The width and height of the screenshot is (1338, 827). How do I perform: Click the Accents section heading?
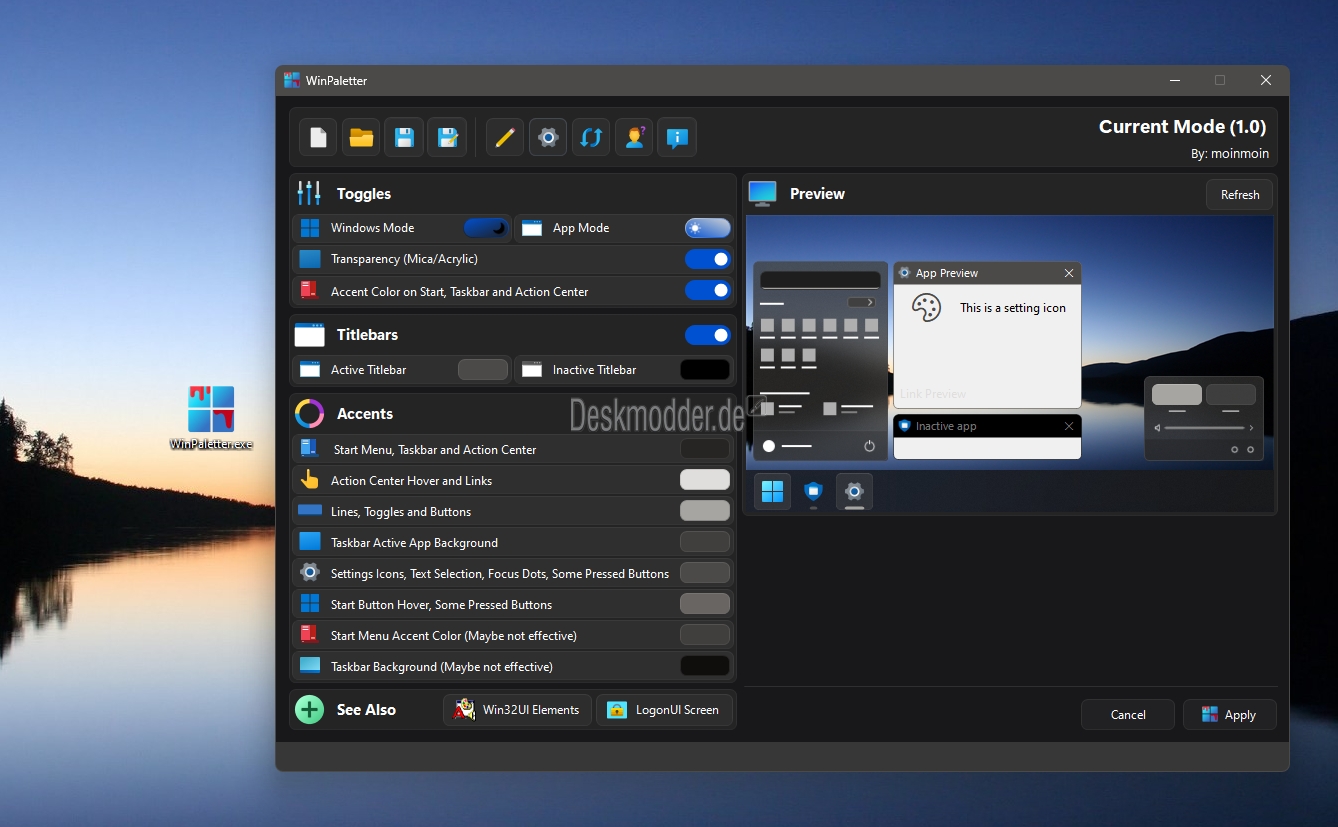coord(365,414)
